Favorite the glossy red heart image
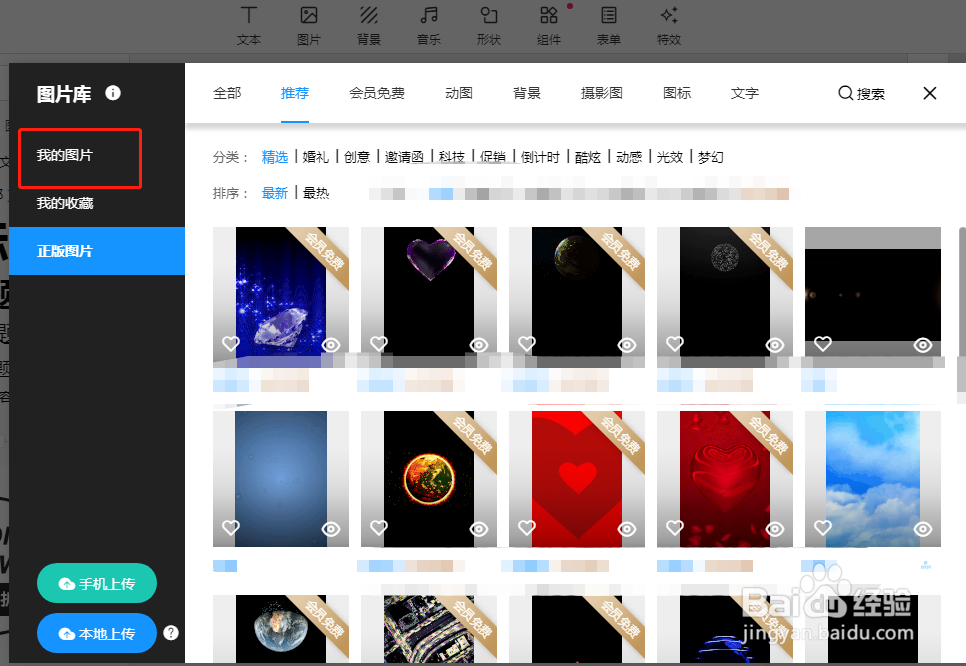 click(675, 527)
